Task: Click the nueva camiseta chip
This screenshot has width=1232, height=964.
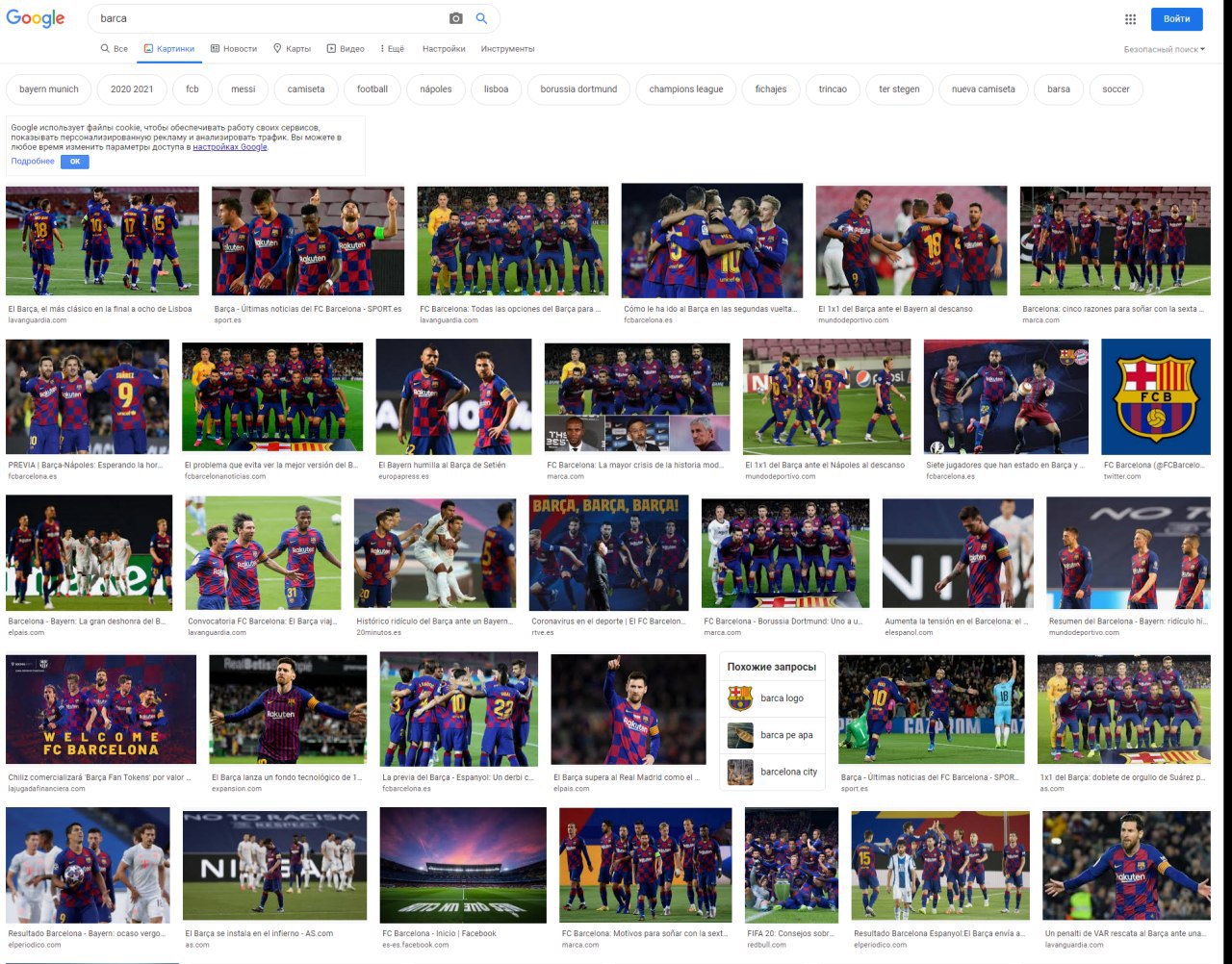Action: coord(984,89)
